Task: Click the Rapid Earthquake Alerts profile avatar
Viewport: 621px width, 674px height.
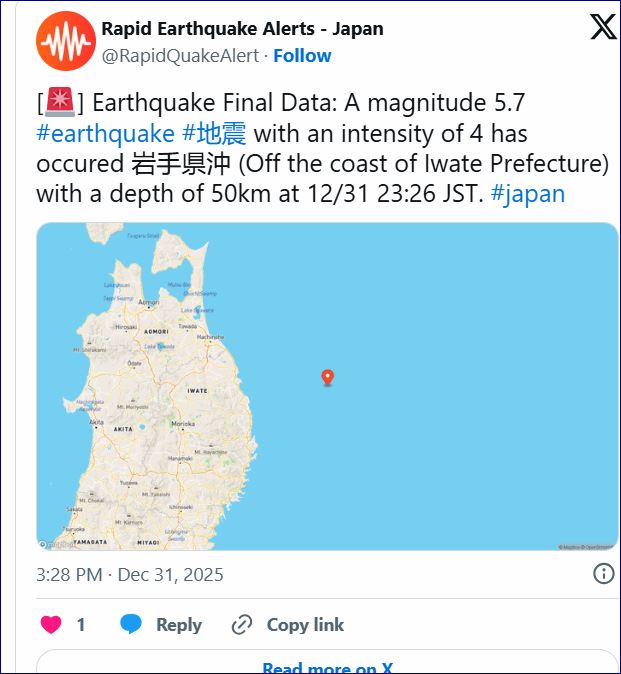Action: [65, 41]
